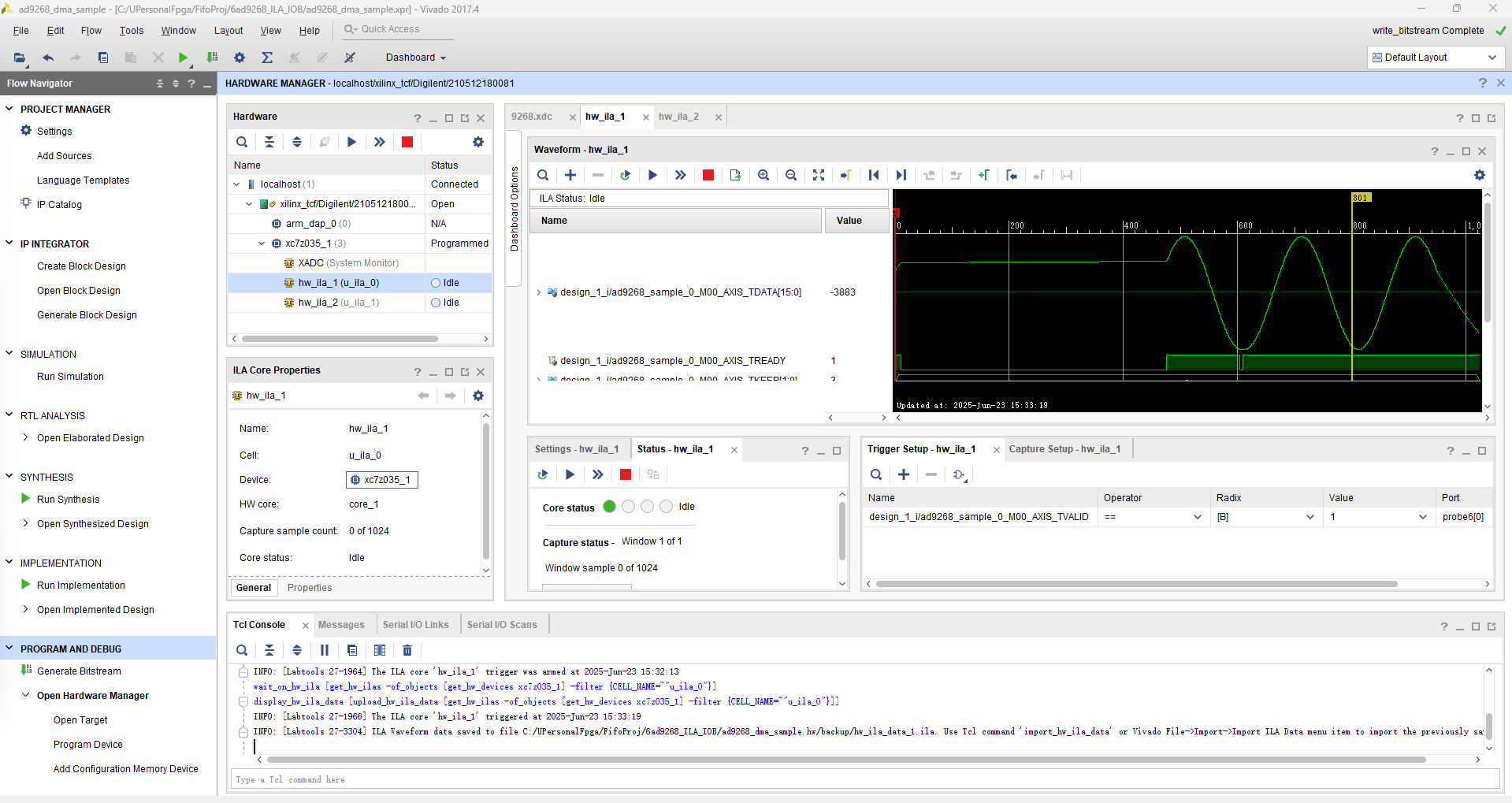The image size is (1512, 803).
Task: Add a probe in Trigger Setup panel
Action: pos(903,474)
